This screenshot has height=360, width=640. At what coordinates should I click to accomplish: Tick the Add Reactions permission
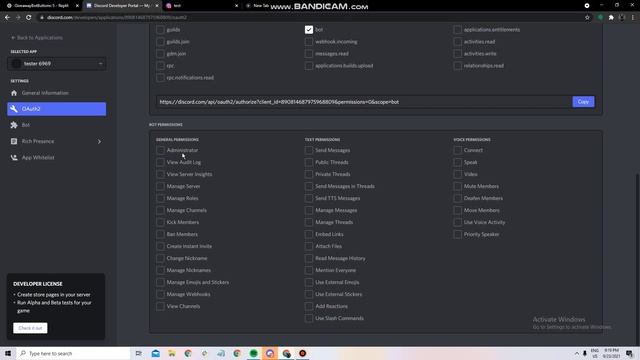309,306
